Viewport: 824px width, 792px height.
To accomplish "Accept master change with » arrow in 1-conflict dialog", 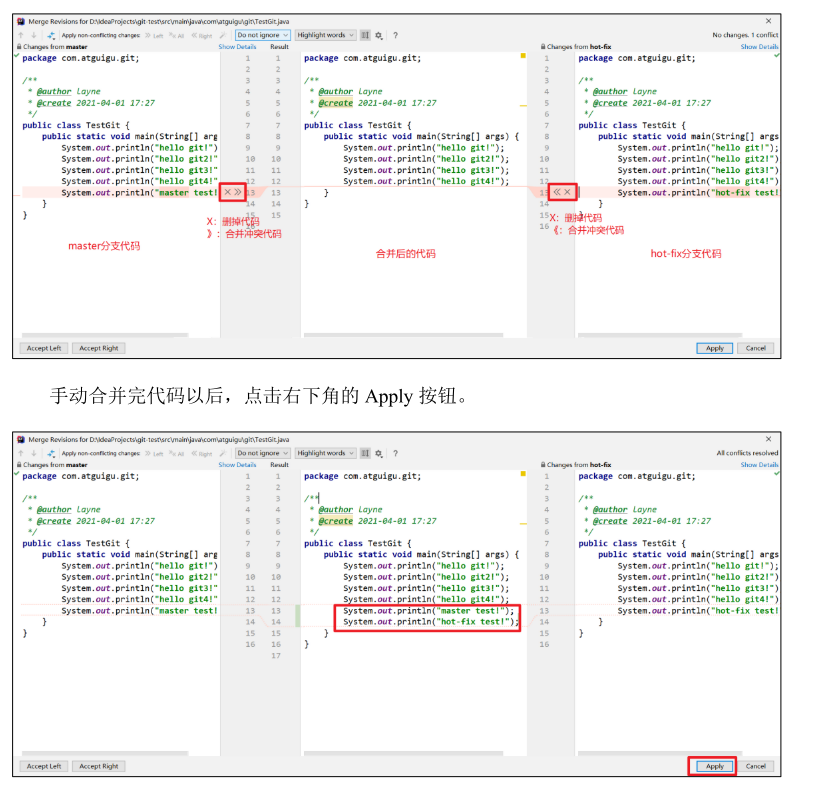I will point(238,192).
